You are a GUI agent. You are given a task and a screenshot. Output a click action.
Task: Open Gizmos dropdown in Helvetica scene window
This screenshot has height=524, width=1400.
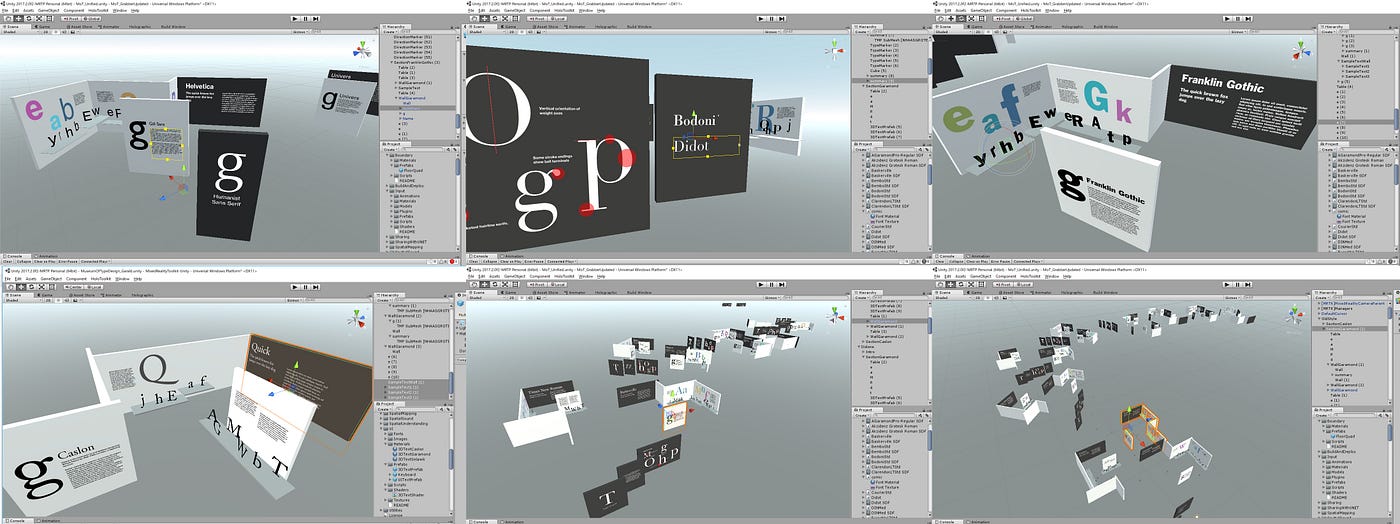(302, 32)
